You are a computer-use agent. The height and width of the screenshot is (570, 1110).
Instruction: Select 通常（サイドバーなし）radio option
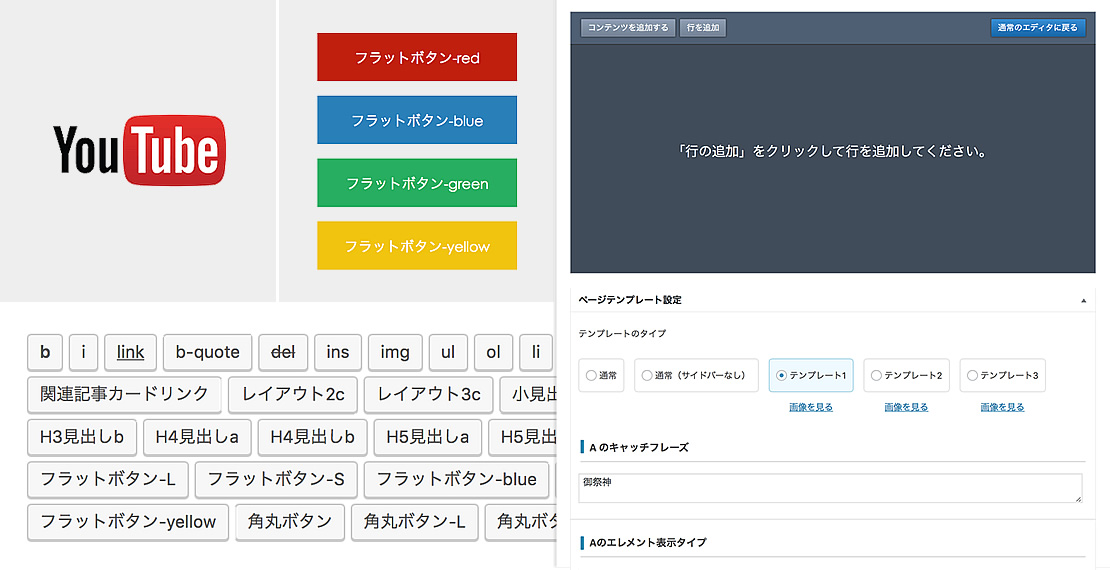click(696, 375)
